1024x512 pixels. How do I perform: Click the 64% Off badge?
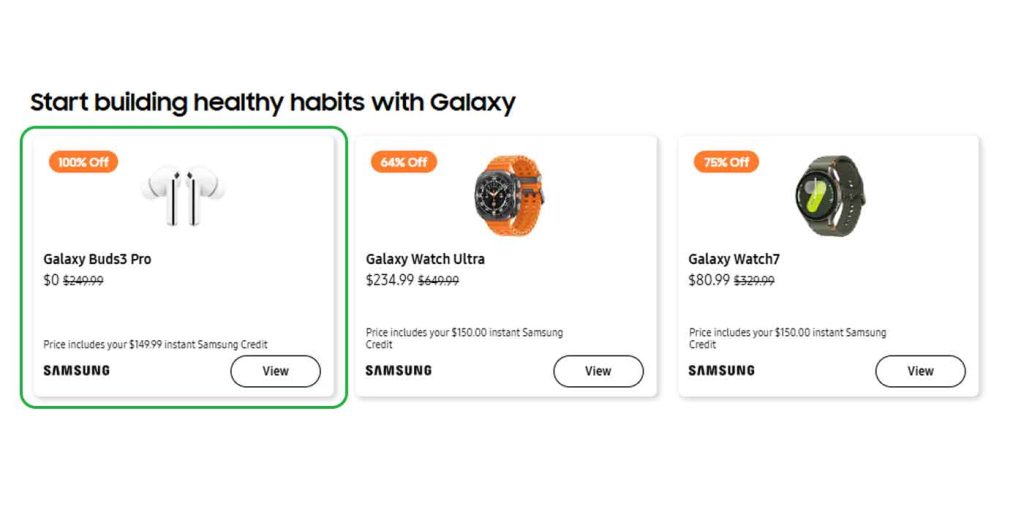click(404, 162)
